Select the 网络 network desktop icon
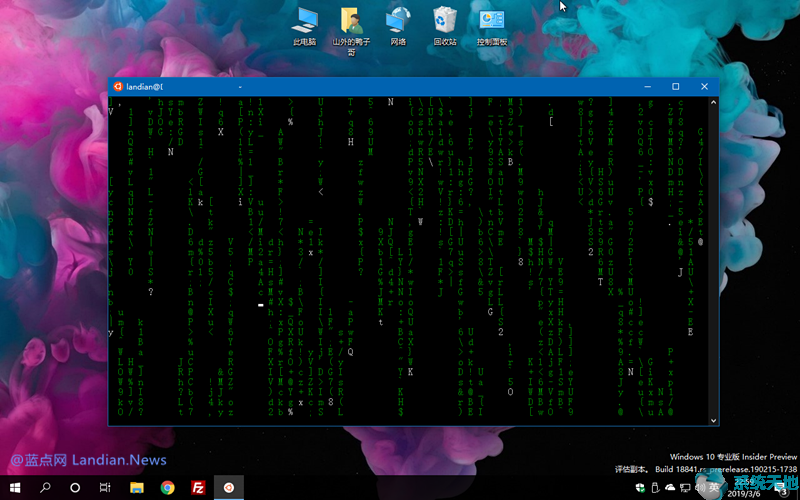 (398, 27)
